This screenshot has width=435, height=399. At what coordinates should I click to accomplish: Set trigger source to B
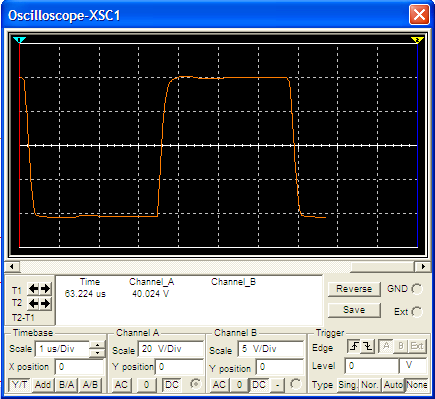[401, 347]
